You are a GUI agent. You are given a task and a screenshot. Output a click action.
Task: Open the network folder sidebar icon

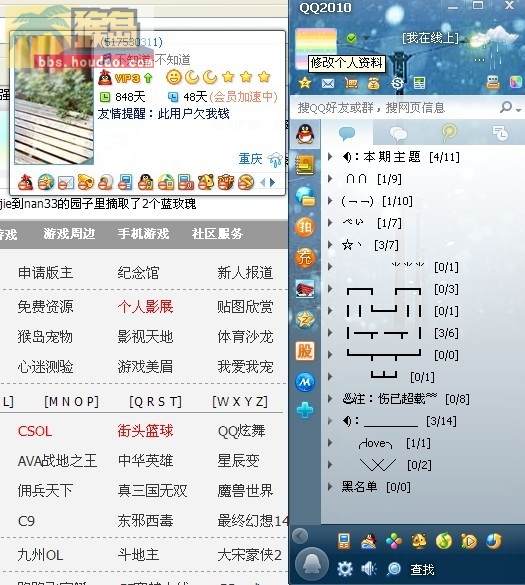tap(305, 197)
